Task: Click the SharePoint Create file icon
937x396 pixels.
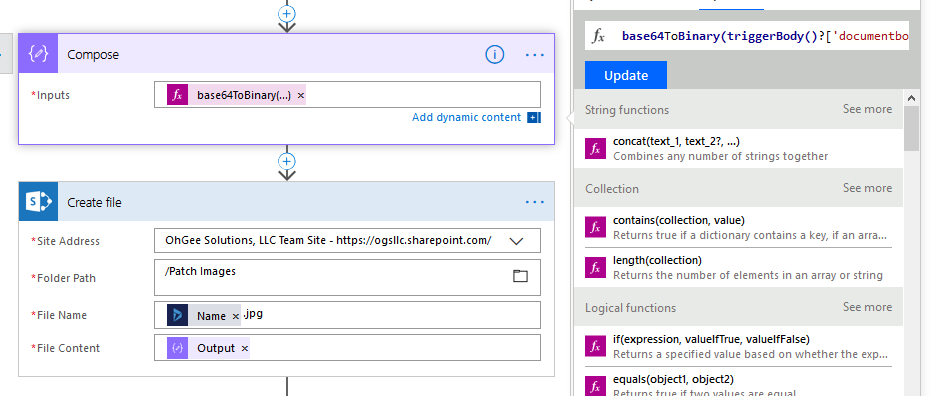Action: point(38,202)
